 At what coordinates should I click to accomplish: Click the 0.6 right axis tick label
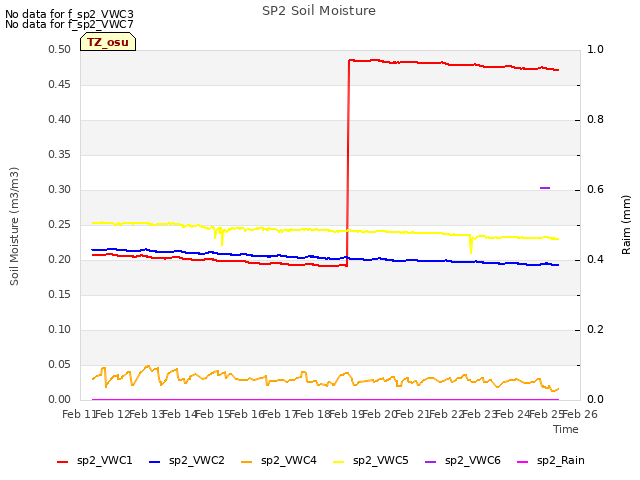click(x=595, y=189)
